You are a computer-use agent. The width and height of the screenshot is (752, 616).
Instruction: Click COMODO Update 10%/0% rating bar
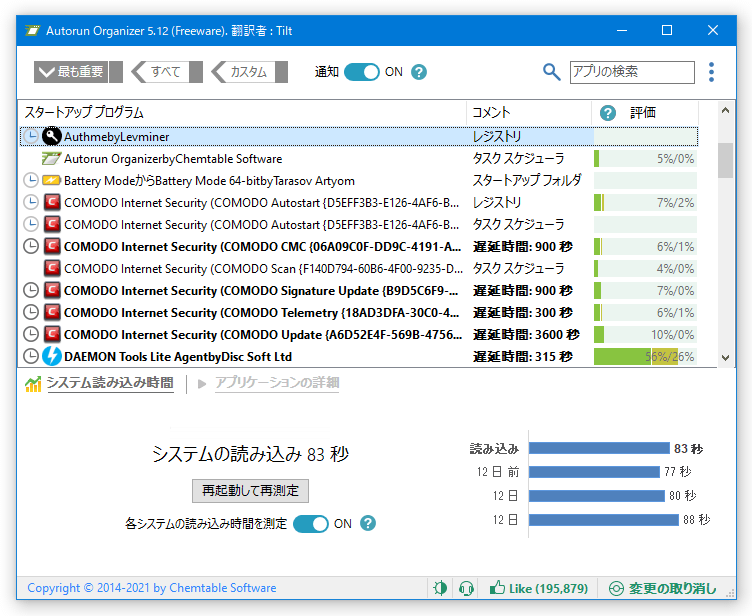[x=645, y=334]
